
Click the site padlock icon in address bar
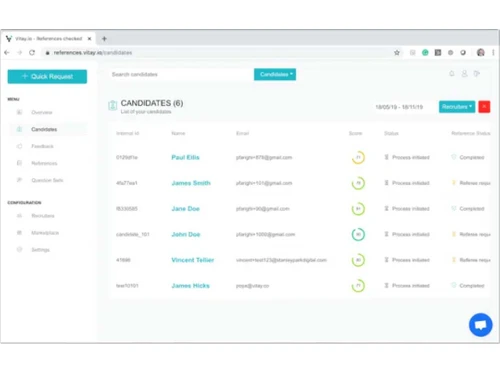point(48,53)
